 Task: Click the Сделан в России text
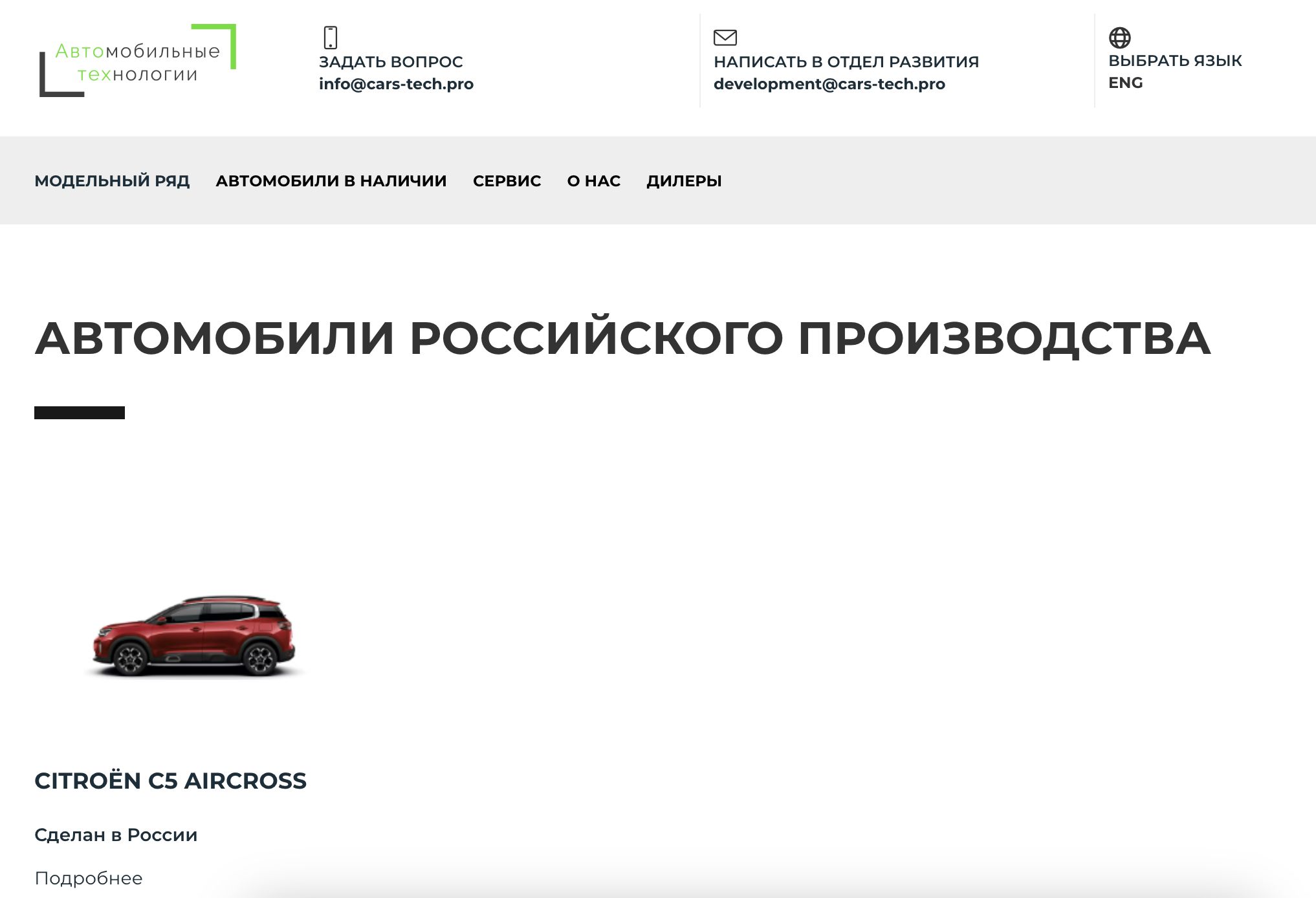tap(116, 835)
